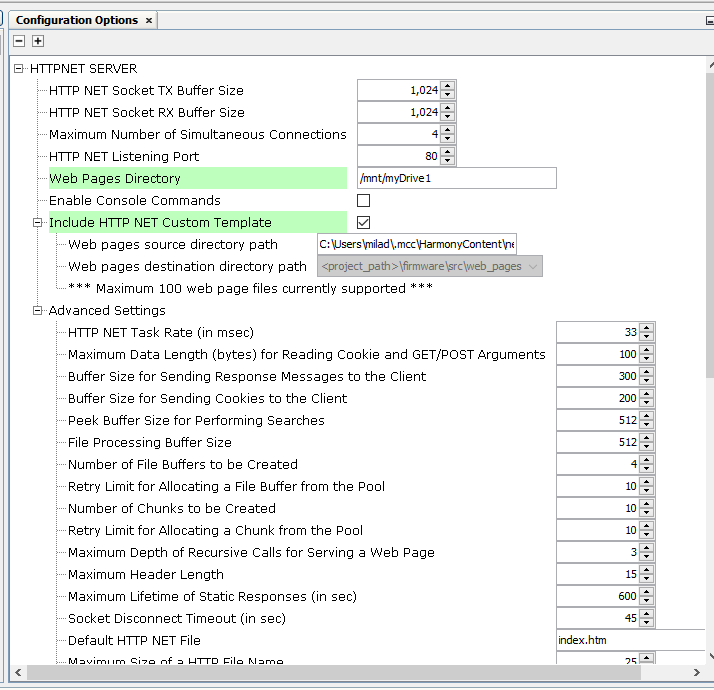
Task: Click the collapse all minus icon in toolbar
Action: click(x=19, y=41)
